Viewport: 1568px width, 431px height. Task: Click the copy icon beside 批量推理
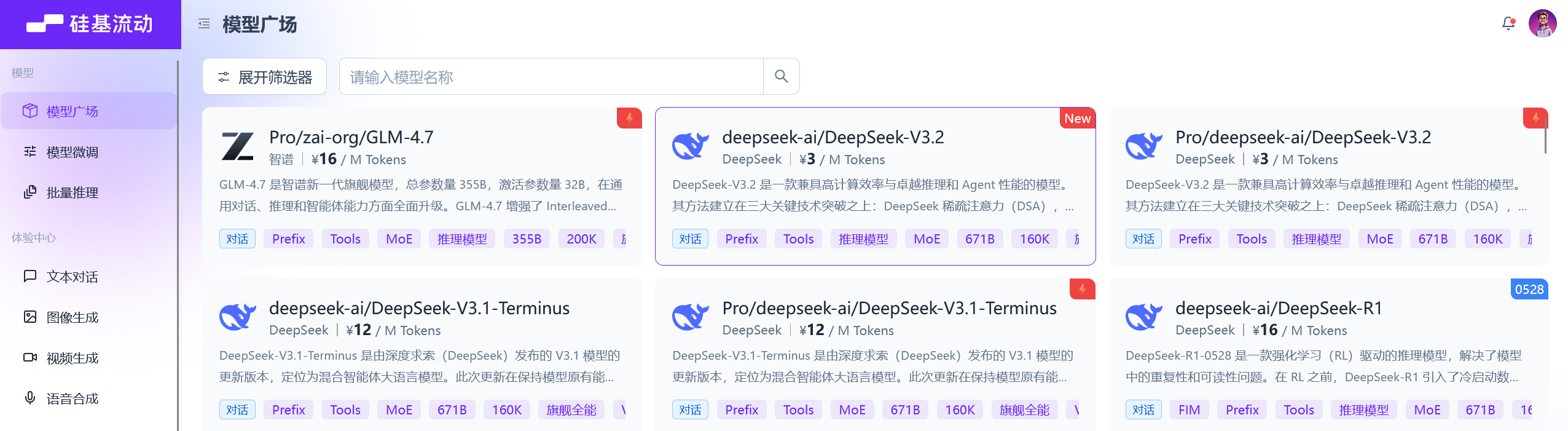30,192
